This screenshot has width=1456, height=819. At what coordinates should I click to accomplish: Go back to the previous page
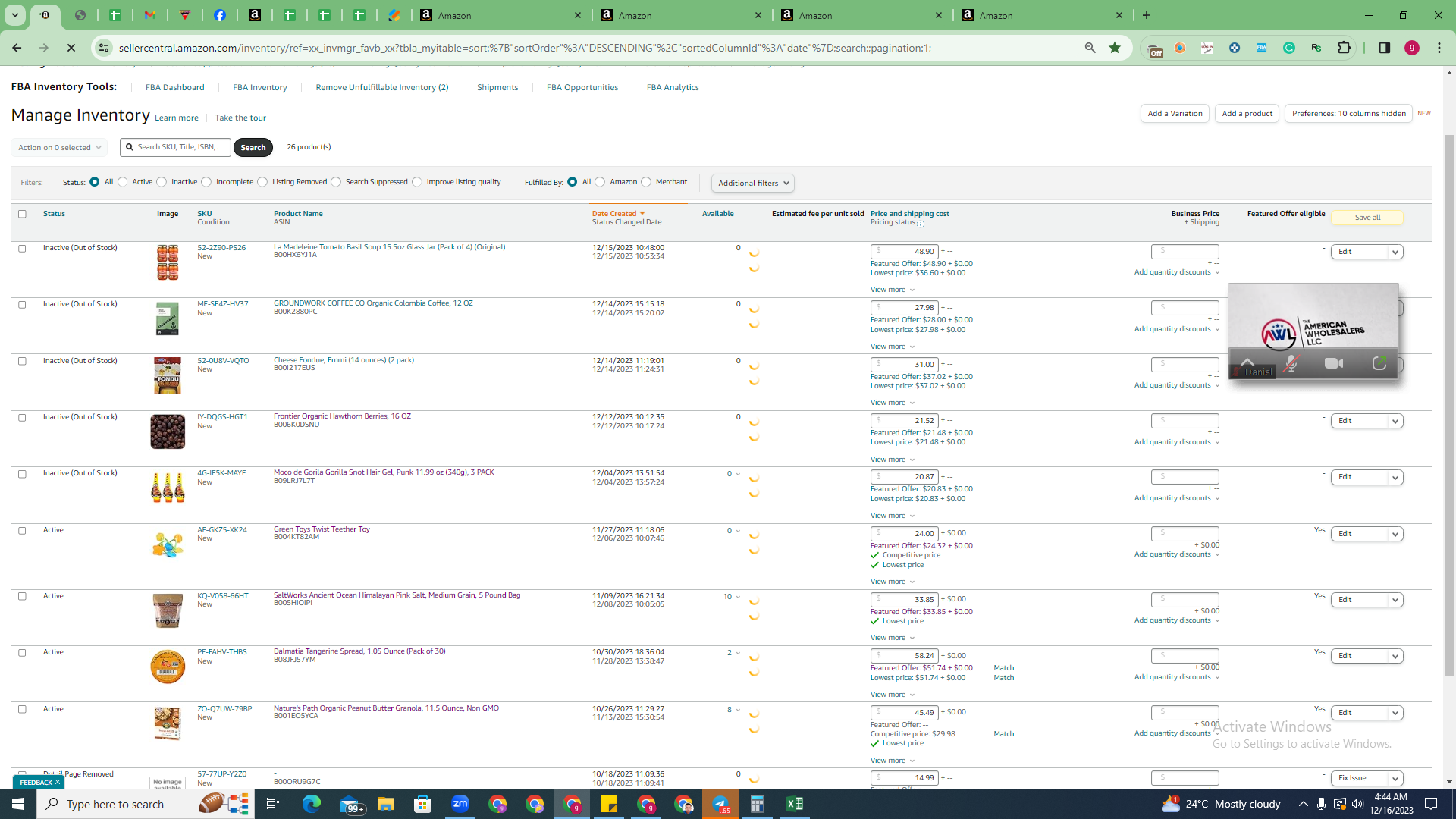17,48
